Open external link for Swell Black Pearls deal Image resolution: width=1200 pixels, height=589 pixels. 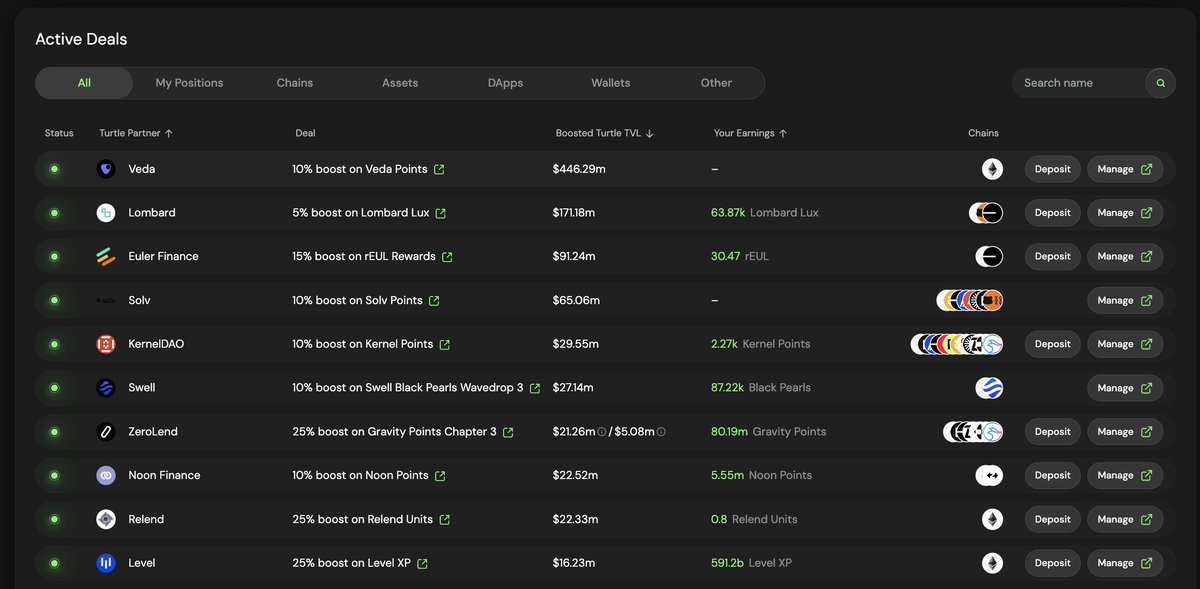click(535, 388)
